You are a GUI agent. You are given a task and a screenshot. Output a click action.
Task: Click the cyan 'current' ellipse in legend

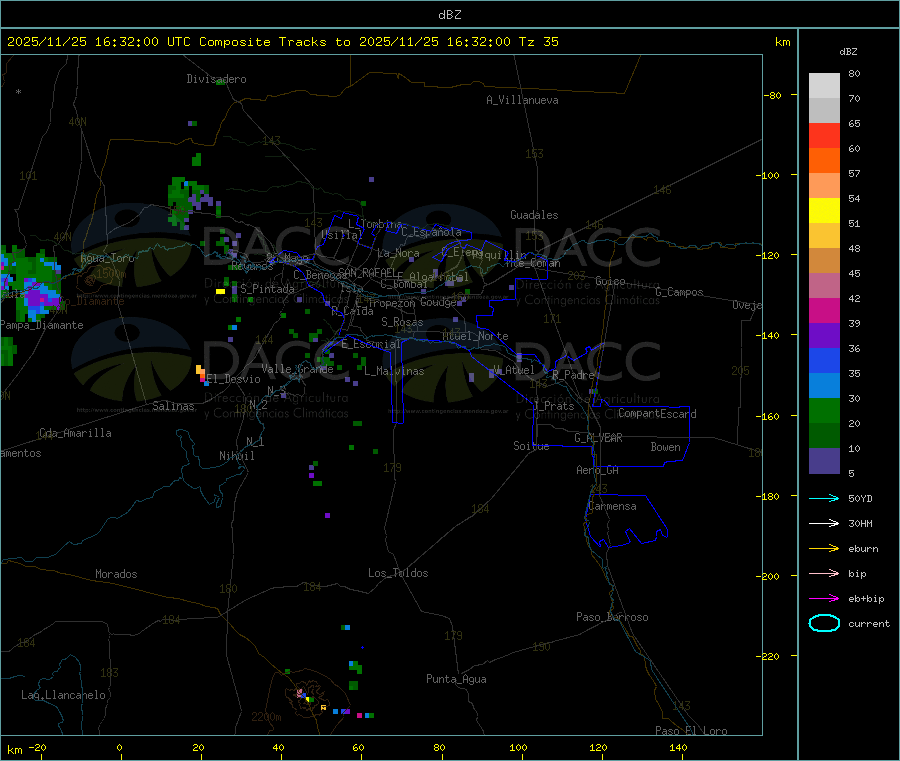(824, 623)
